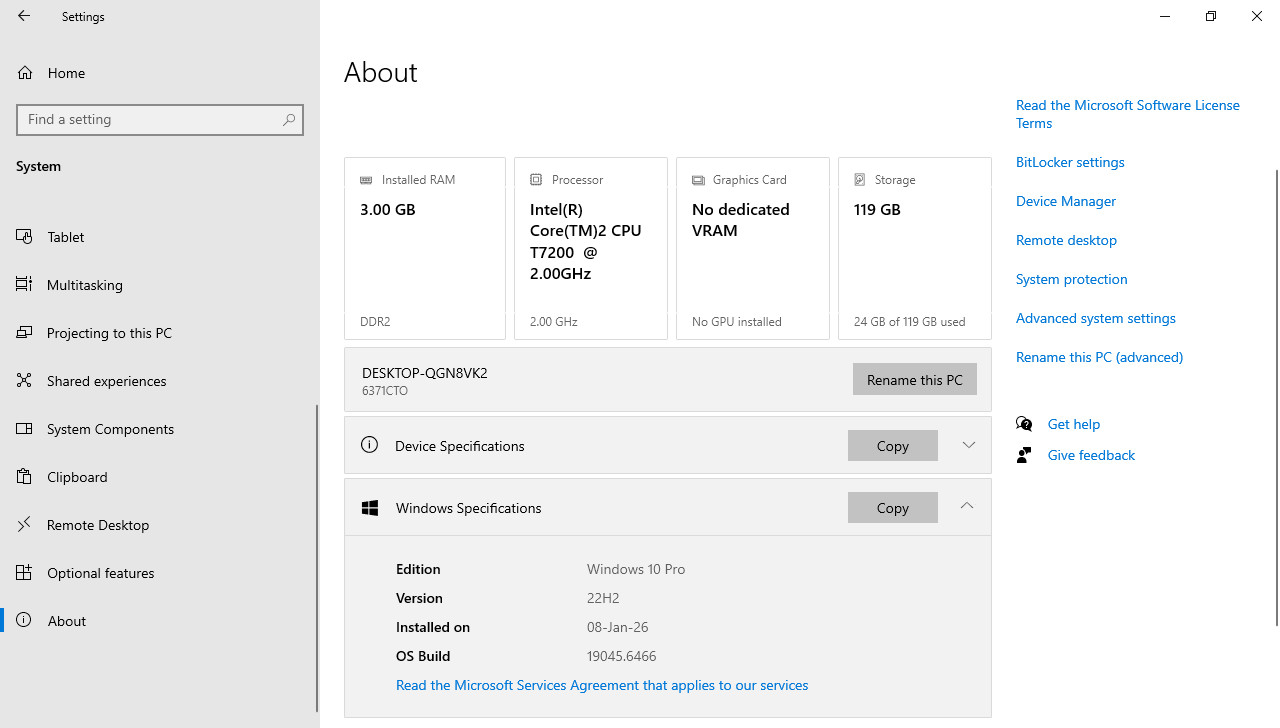Open Optional features page
This screenshot has width=1280, height=728.
[x=160, y=573]
